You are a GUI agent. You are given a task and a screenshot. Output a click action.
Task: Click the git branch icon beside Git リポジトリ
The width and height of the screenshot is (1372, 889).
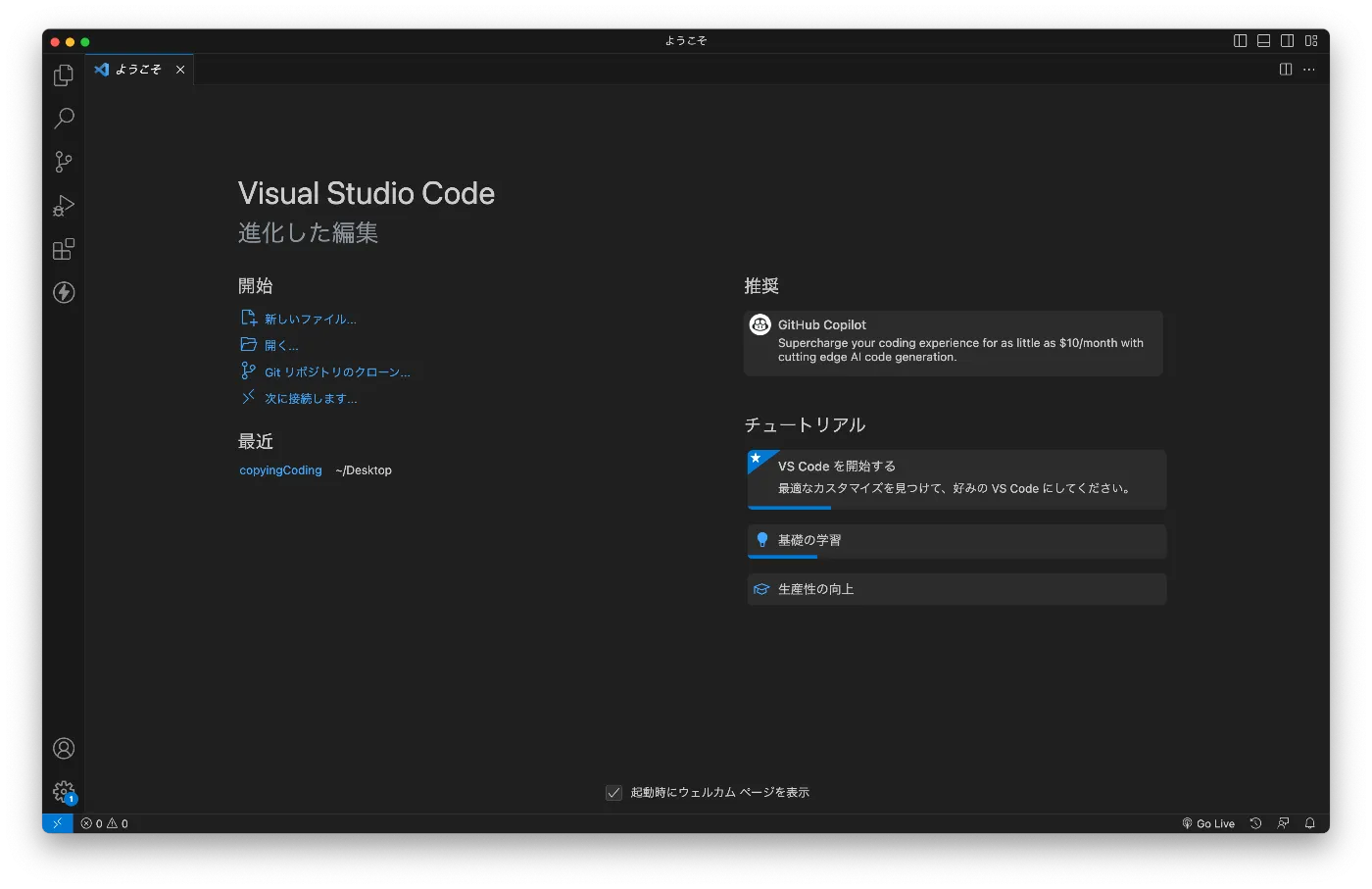(249, 371)
